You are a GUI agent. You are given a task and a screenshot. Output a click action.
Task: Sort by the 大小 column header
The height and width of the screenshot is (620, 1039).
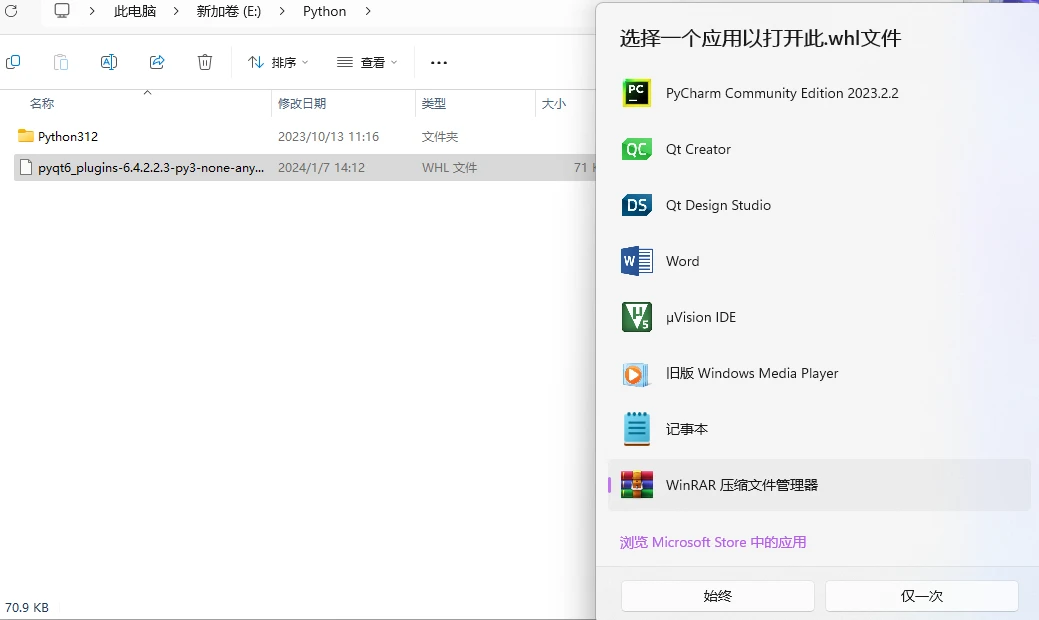coord(554,103)
